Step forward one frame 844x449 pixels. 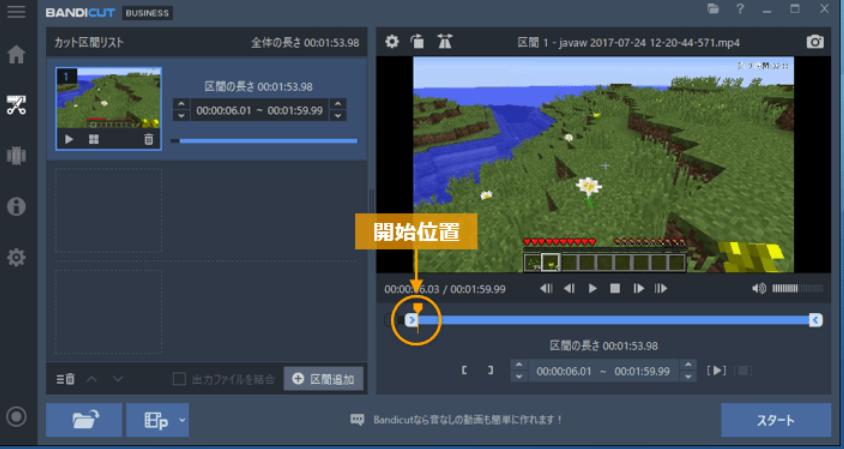pos(638,289)
